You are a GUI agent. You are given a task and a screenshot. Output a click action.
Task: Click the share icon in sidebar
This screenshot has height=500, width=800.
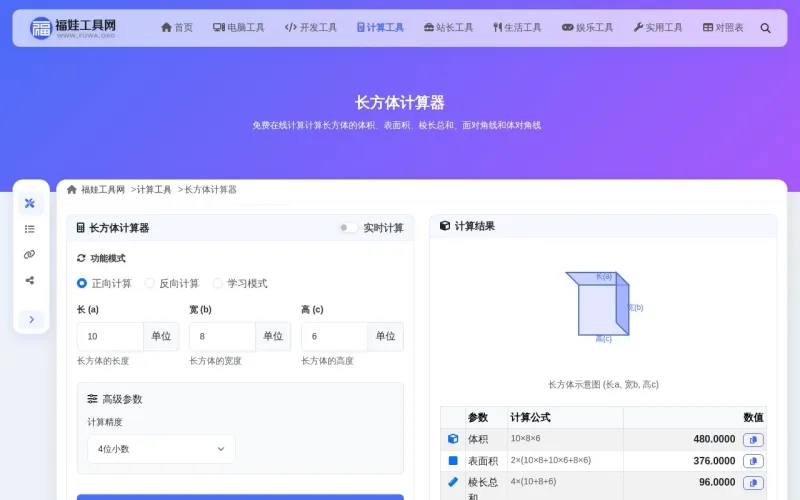pyautogui.click(x=30, y=280)
